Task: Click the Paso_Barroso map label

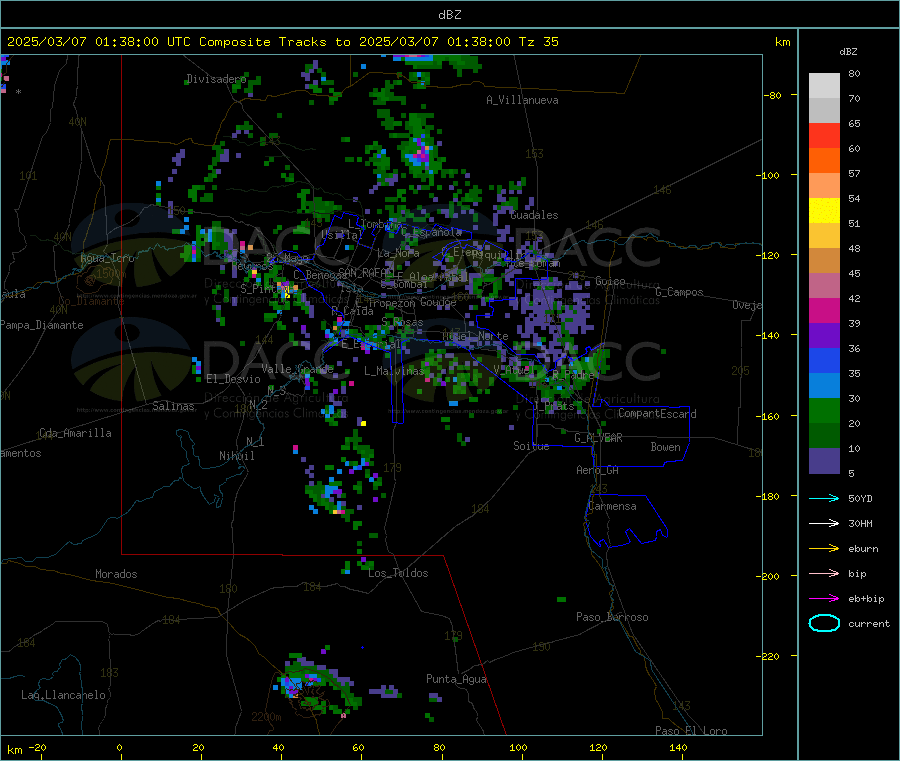Action: click(612, 617)
